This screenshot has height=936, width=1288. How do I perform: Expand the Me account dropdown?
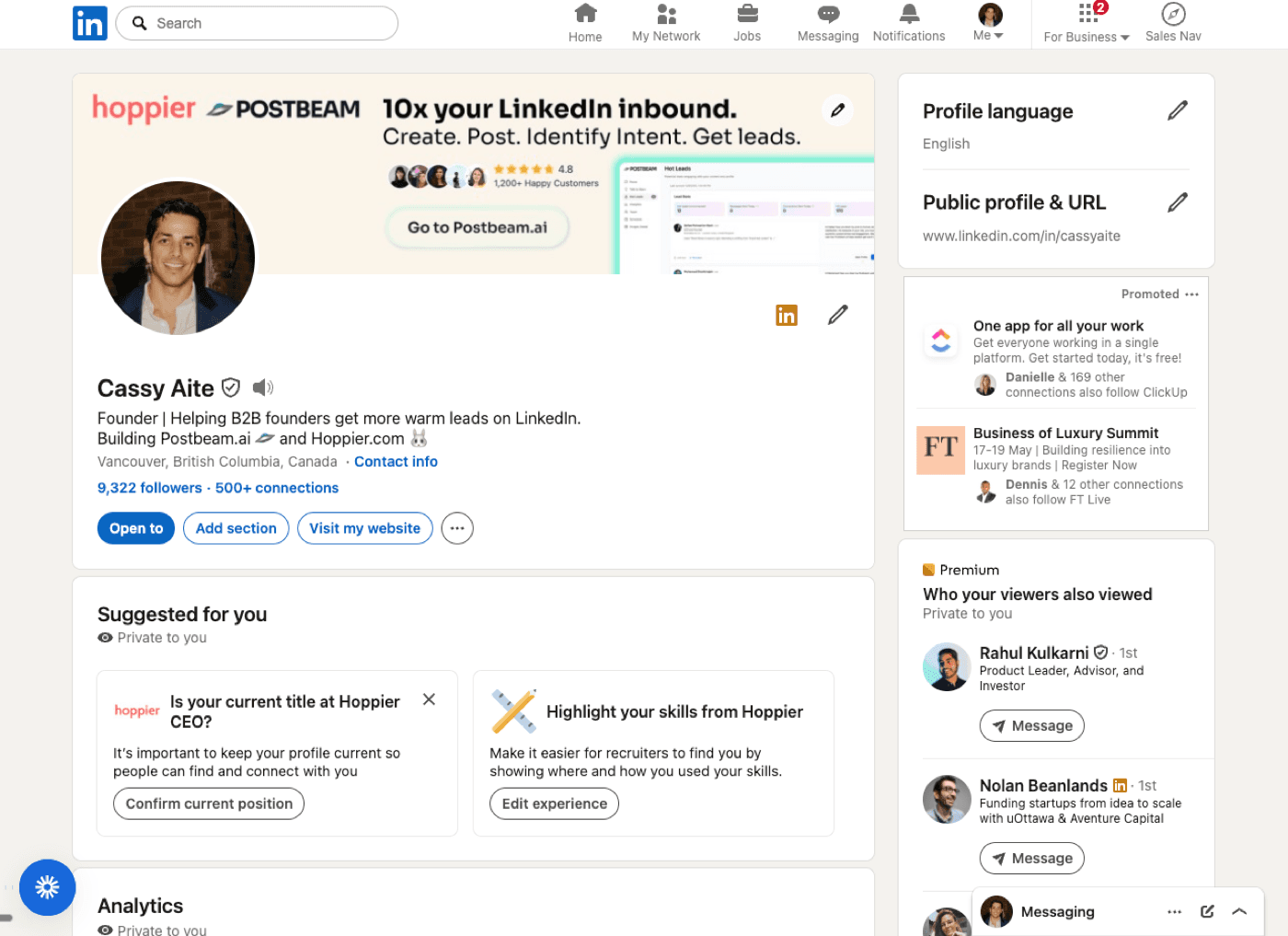pyautogui.click(x=989, y=24)
